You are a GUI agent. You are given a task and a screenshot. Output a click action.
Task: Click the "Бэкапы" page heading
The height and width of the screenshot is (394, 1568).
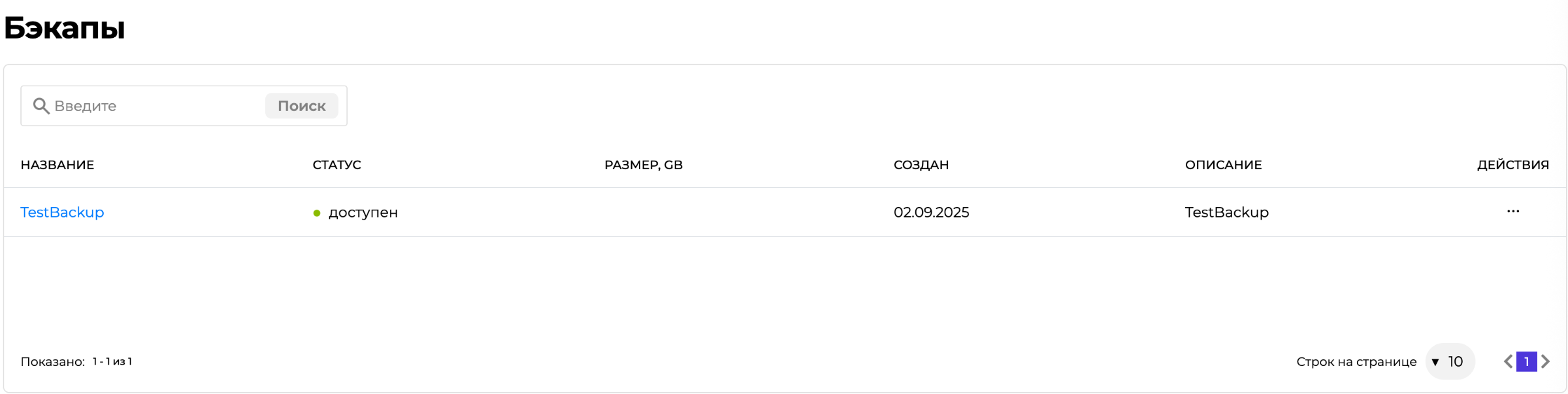[x=64, y=28]
